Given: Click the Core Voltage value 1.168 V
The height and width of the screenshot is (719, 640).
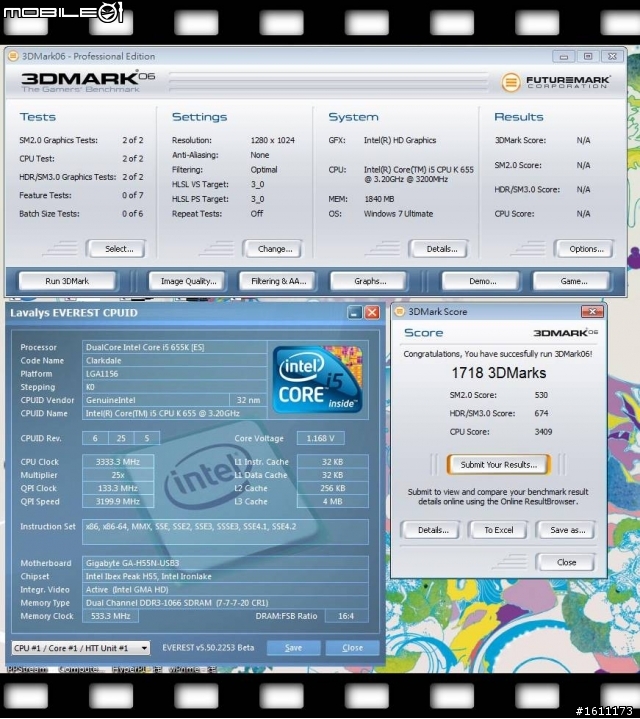Looking at the screenshot, I should click(x=320, y=438).
